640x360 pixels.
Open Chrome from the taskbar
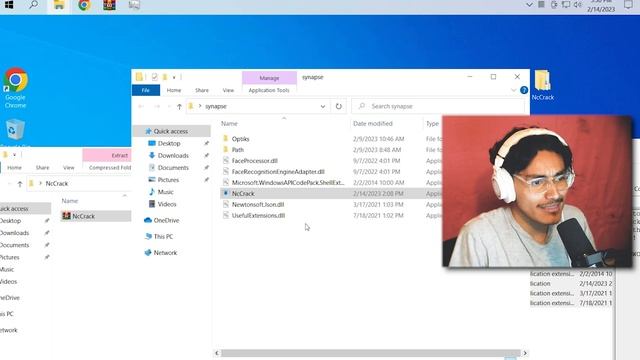[x=84, y=5]
